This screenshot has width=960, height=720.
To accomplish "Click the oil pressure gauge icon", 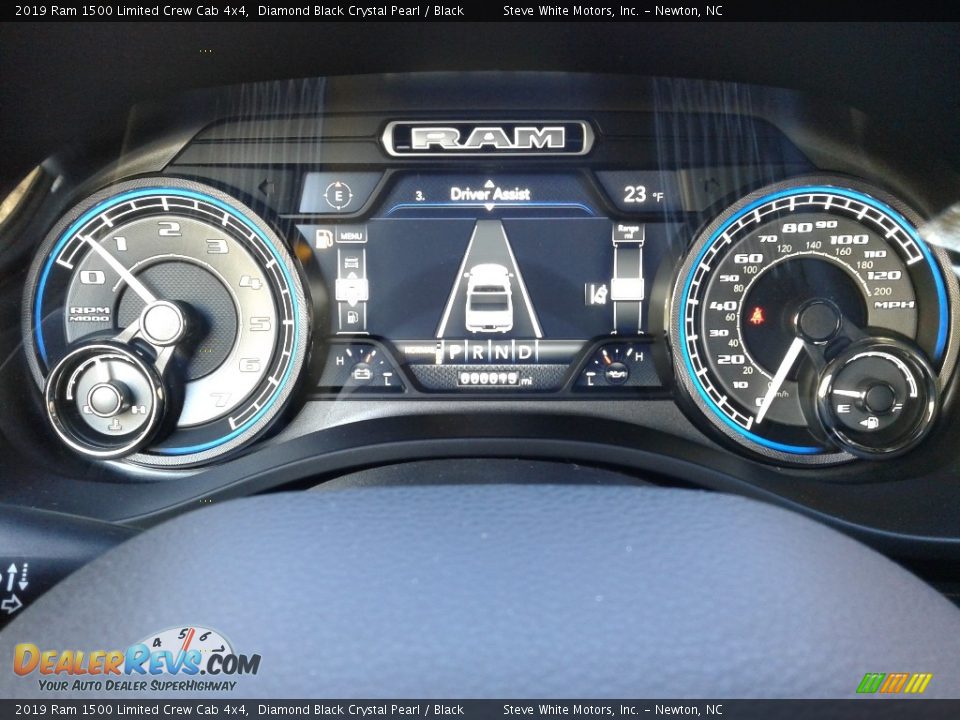I will click(615, 373).
